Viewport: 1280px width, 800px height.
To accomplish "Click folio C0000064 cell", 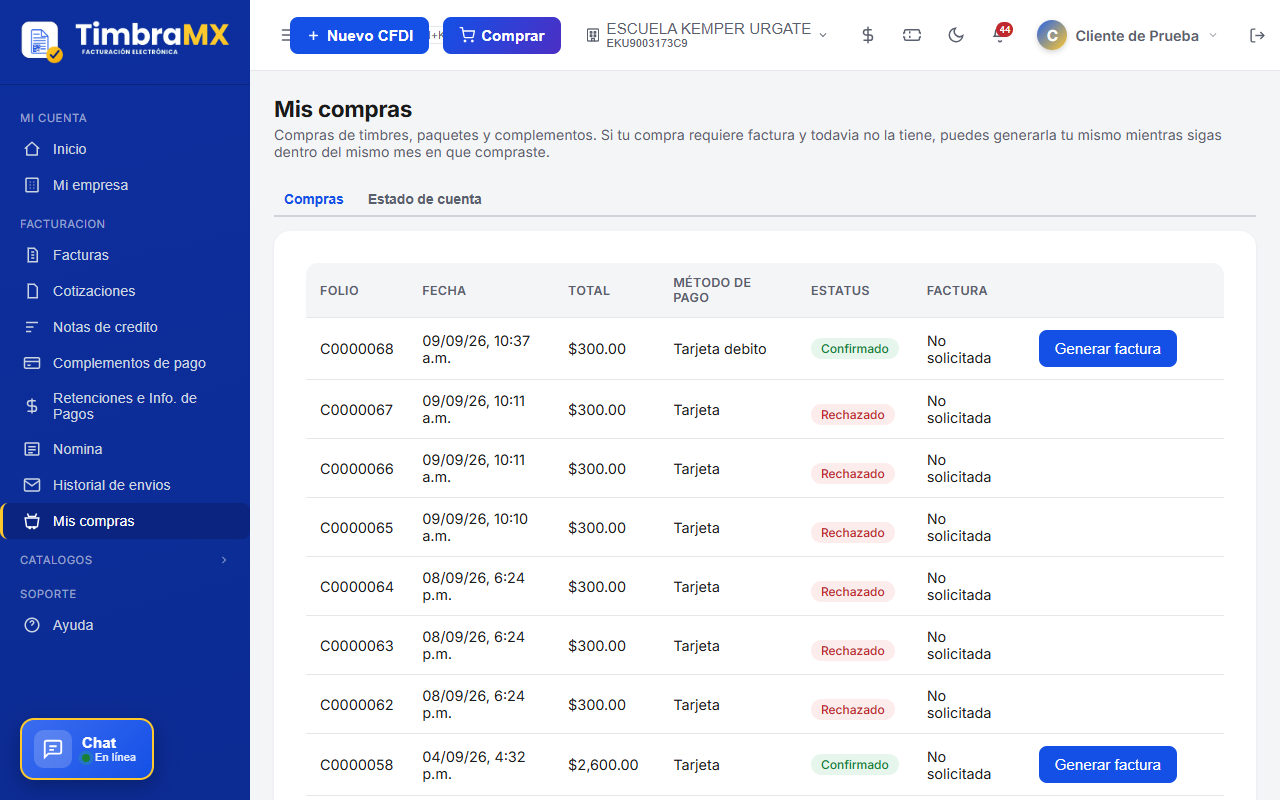I will [x=357, y=587].
